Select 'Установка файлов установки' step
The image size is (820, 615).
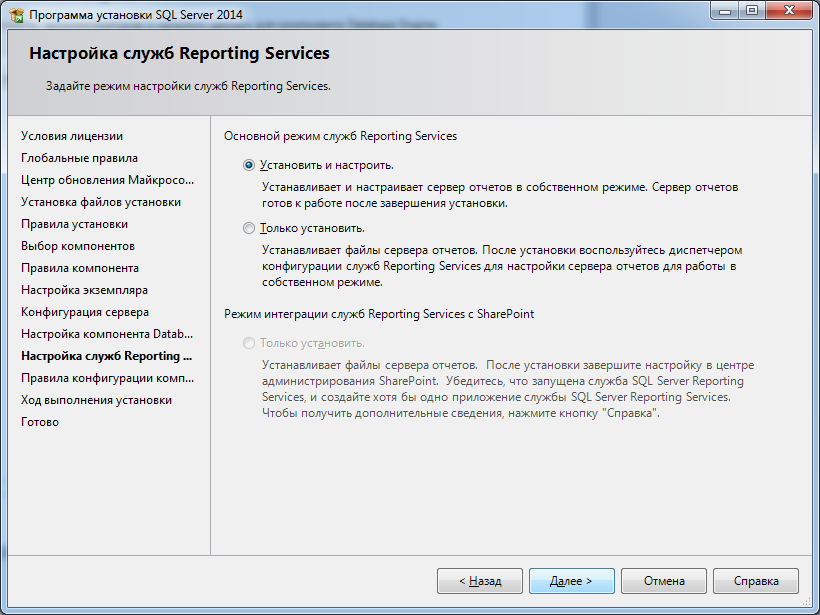[101, 202]
